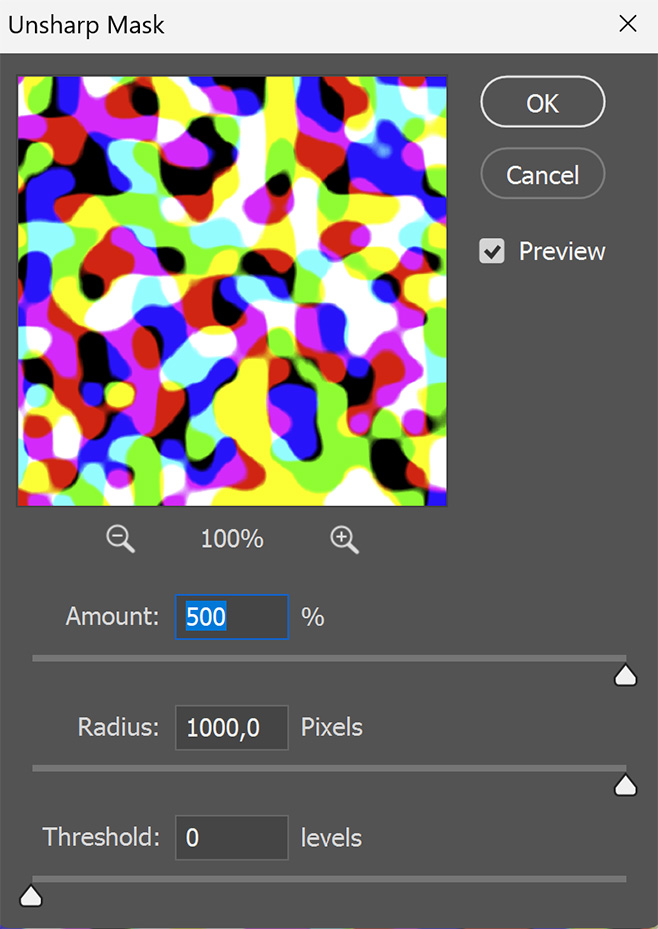Click the colorful preview image
Viewport: 658px width, 929px height.
point(232,291)
